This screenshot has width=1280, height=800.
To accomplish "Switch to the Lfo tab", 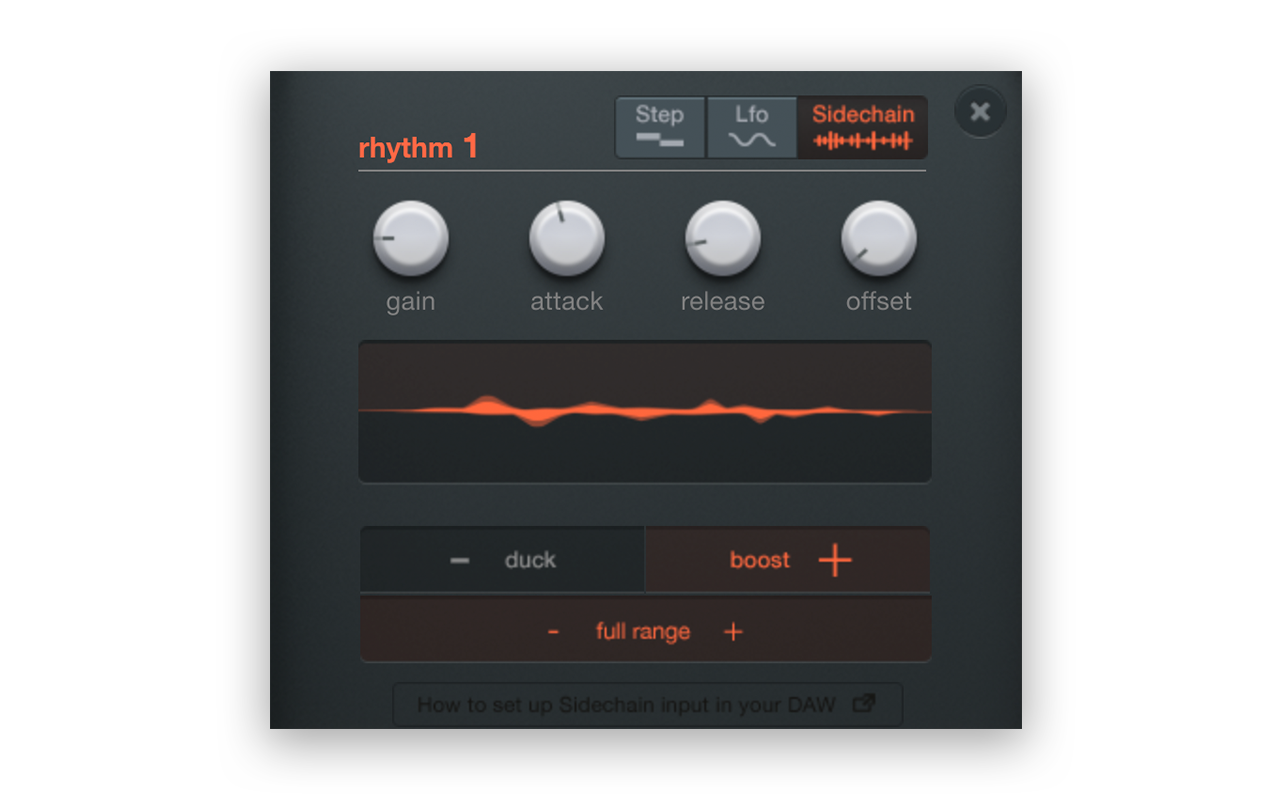I will click(752, 127).
